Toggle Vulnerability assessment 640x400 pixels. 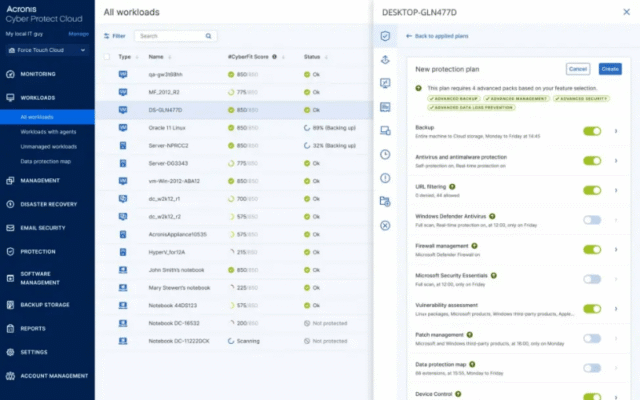pyautogui.click(x=592, y=309)
